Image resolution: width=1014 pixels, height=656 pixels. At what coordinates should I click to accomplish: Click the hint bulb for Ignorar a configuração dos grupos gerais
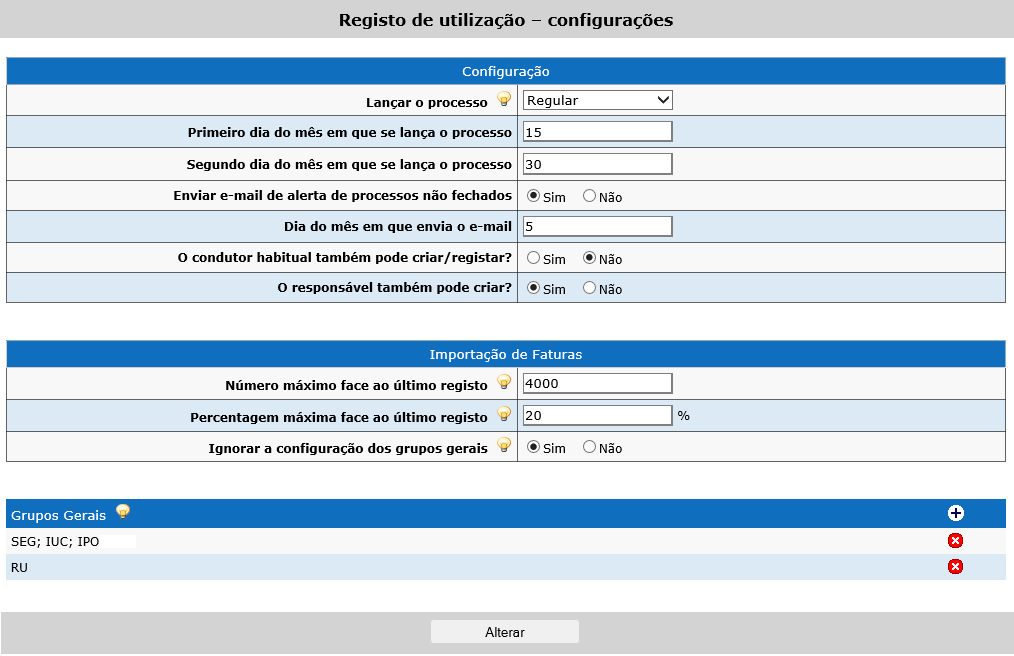[504, 445]
